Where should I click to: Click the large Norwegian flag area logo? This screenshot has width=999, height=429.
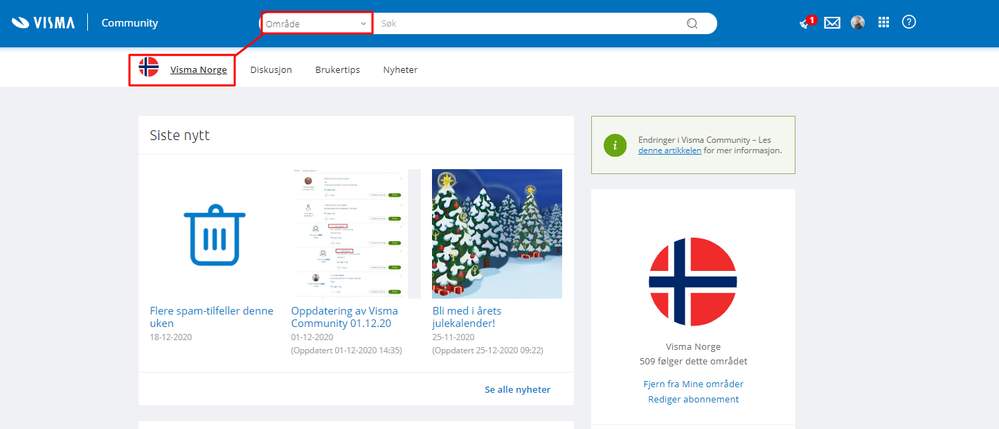(x=693, y=282)
